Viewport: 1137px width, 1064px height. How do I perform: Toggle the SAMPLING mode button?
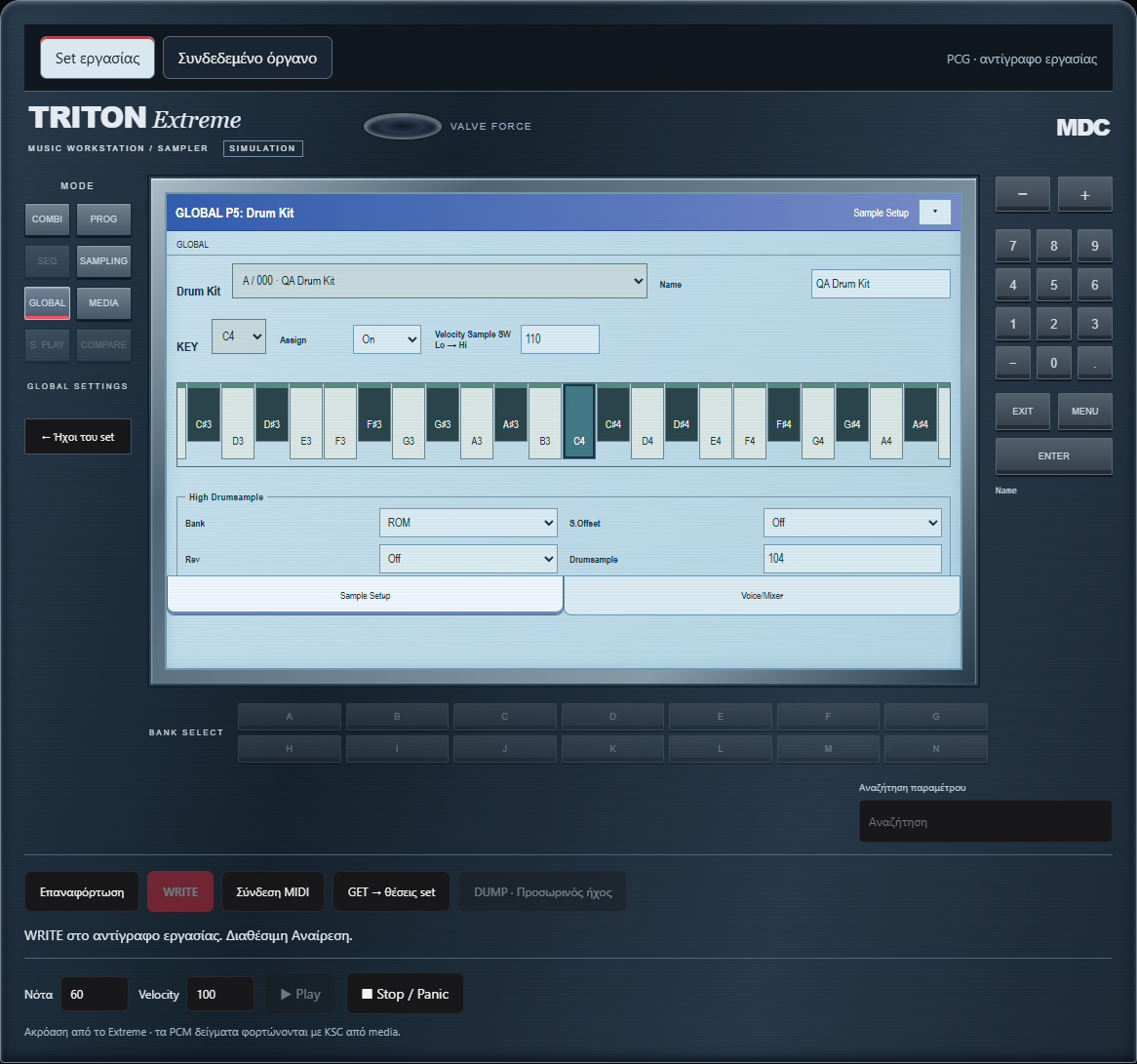103,261
